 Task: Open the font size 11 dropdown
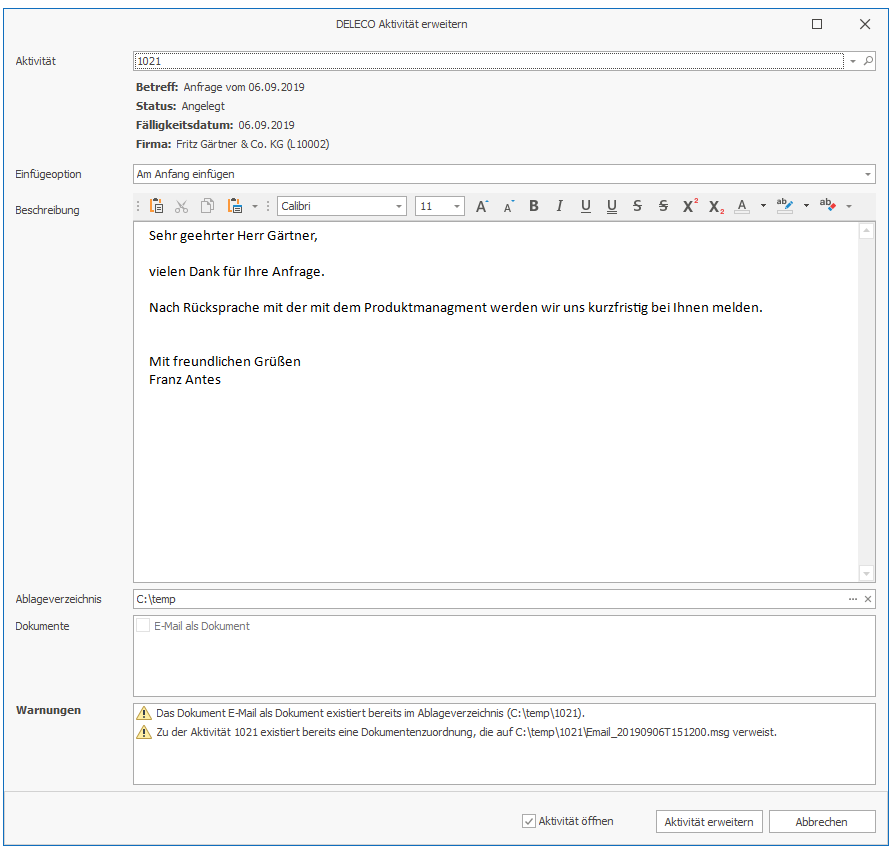click(x=457, y=206)
